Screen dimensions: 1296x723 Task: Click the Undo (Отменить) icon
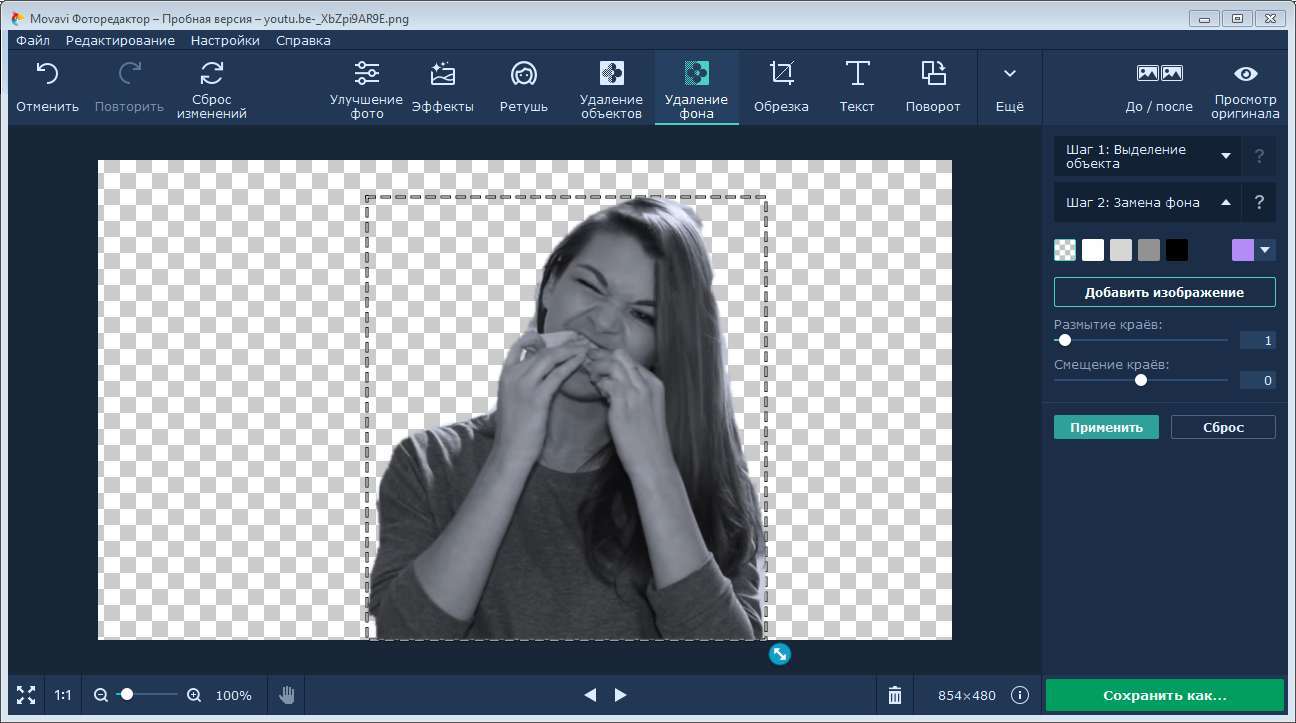coord(47,74)
